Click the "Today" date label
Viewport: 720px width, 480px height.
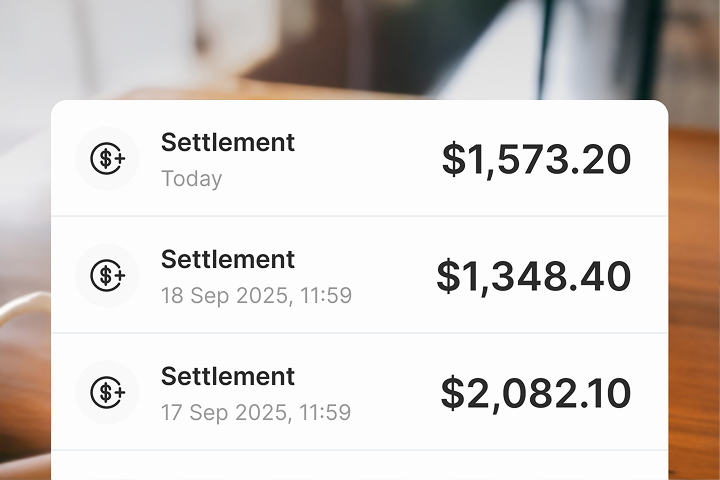point(191,180)
